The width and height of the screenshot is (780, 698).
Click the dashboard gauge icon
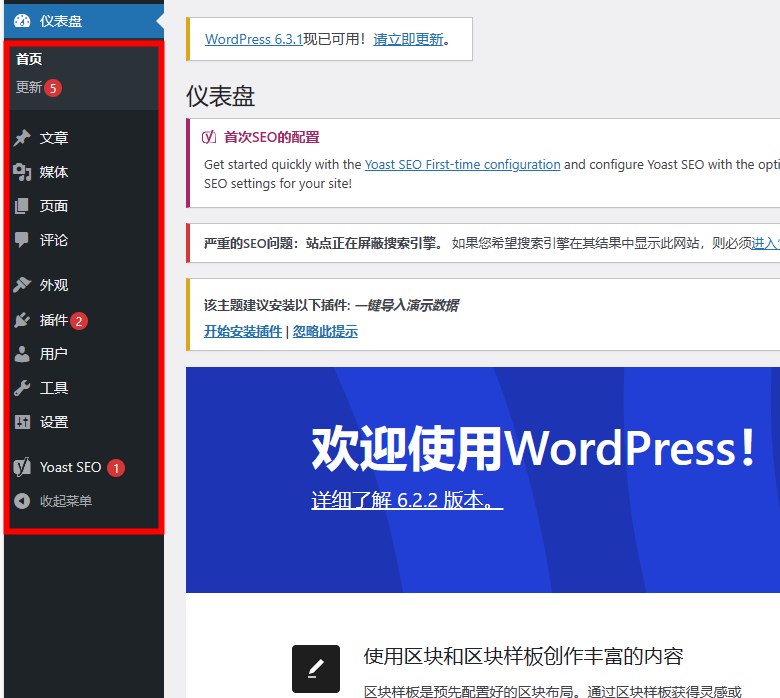click(x=22, y=21)
